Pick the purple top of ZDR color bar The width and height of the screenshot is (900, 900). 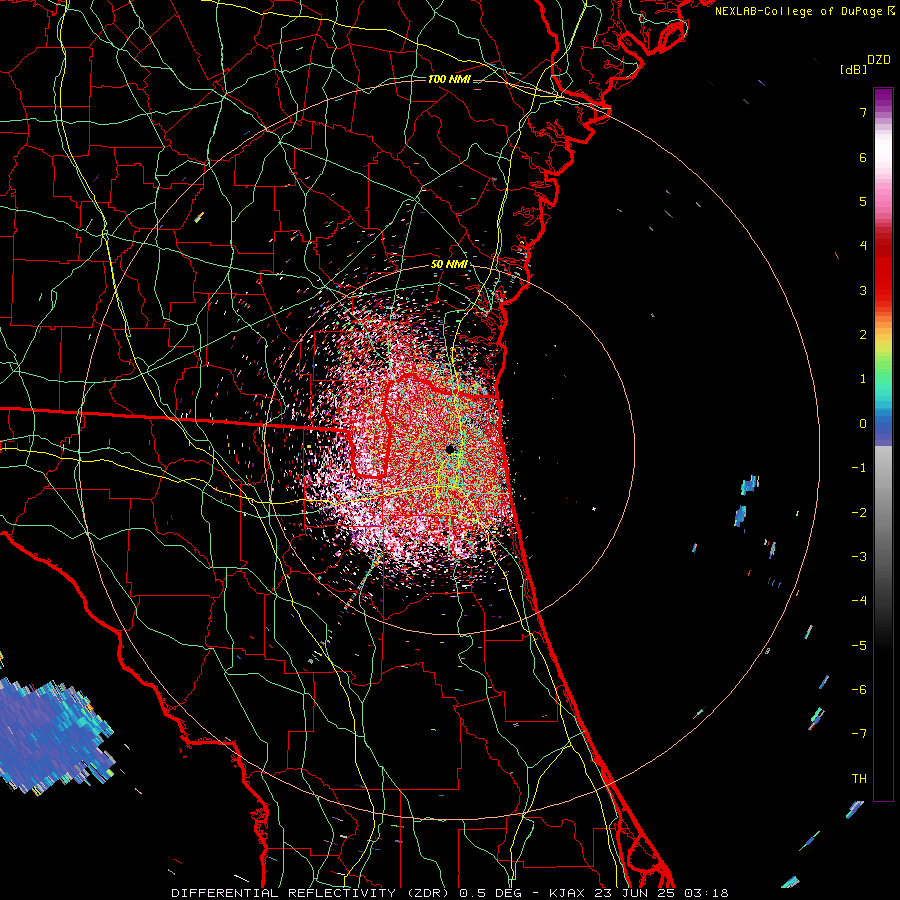coord(883,95)
